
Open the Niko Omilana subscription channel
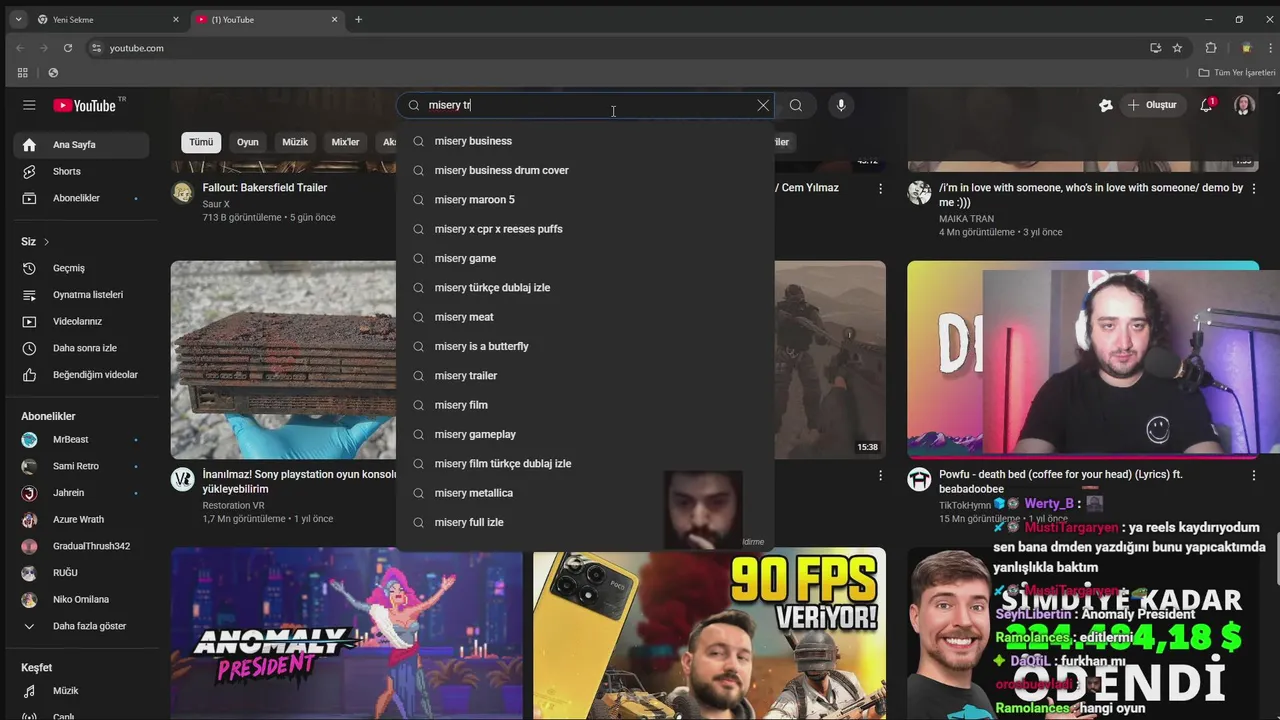[81, 600]
